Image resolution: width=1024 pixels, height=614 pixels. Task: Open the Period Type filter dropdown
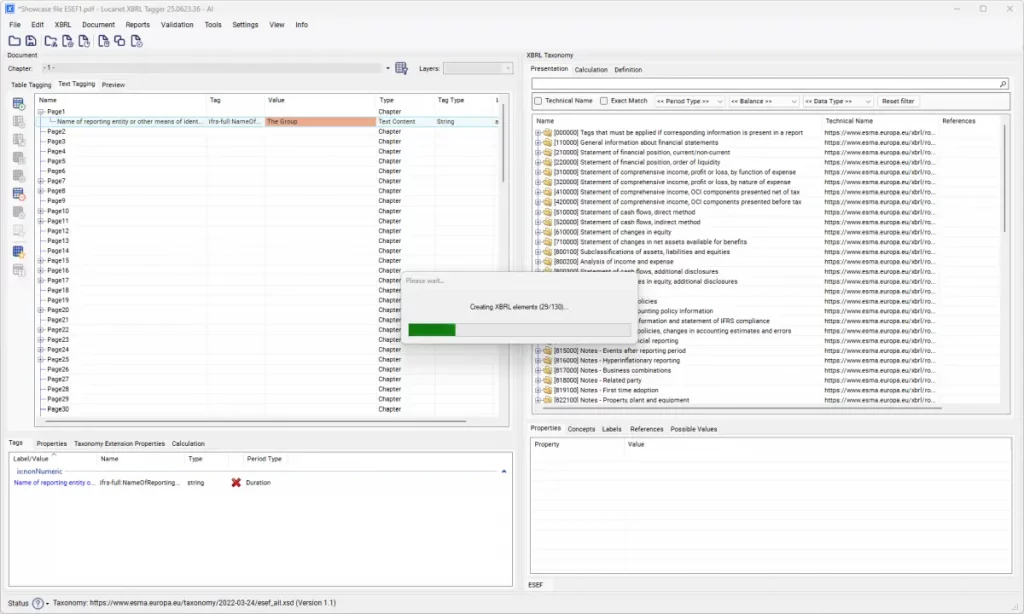coord(690,101)
